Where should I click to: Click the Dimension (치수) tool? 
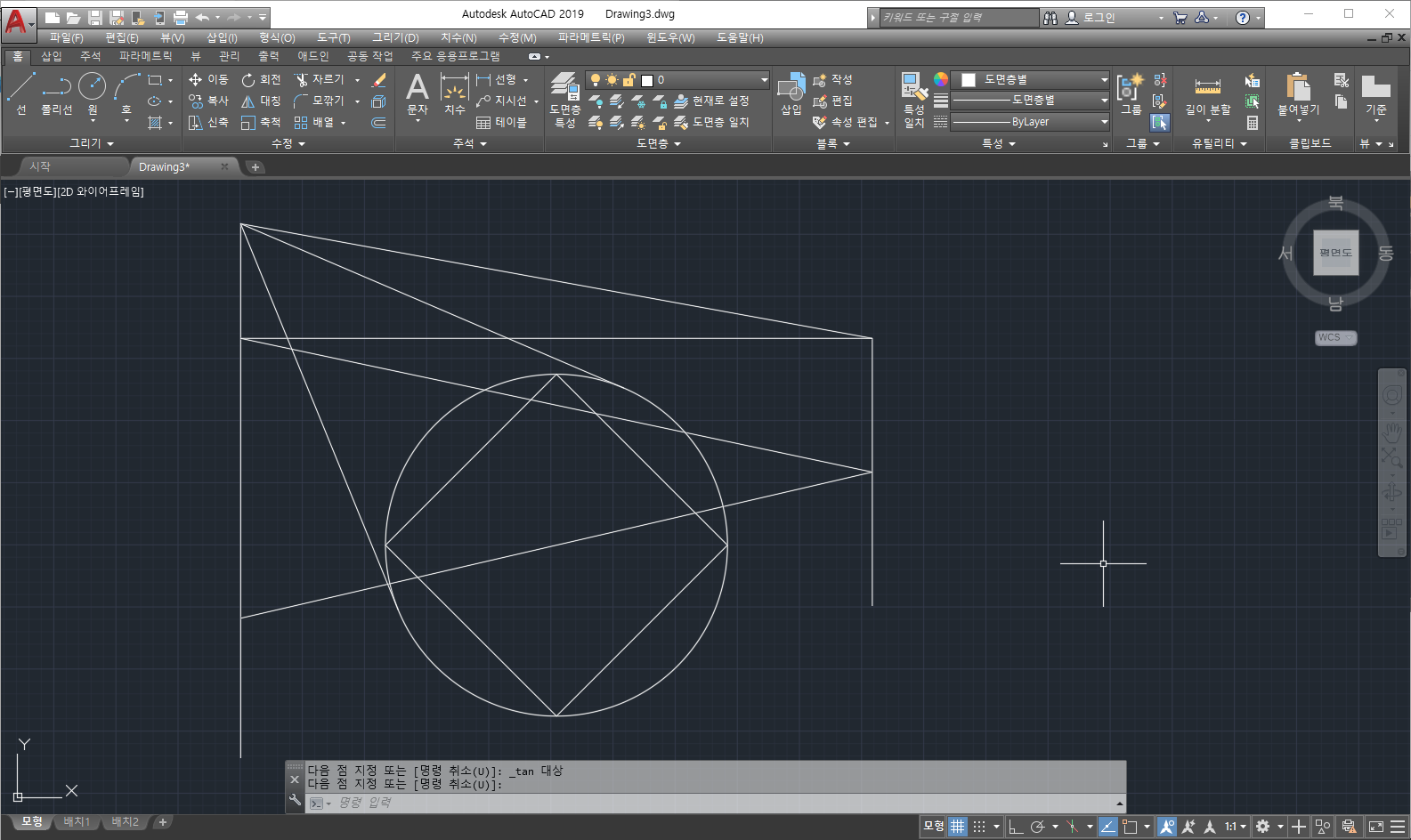(x=455, y=93)
